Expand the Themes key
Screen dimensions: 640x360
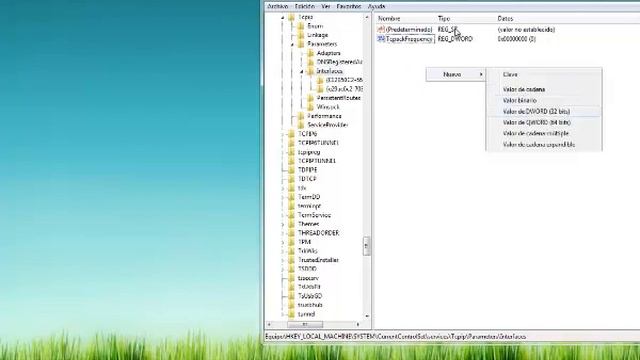tap(282, 224)
